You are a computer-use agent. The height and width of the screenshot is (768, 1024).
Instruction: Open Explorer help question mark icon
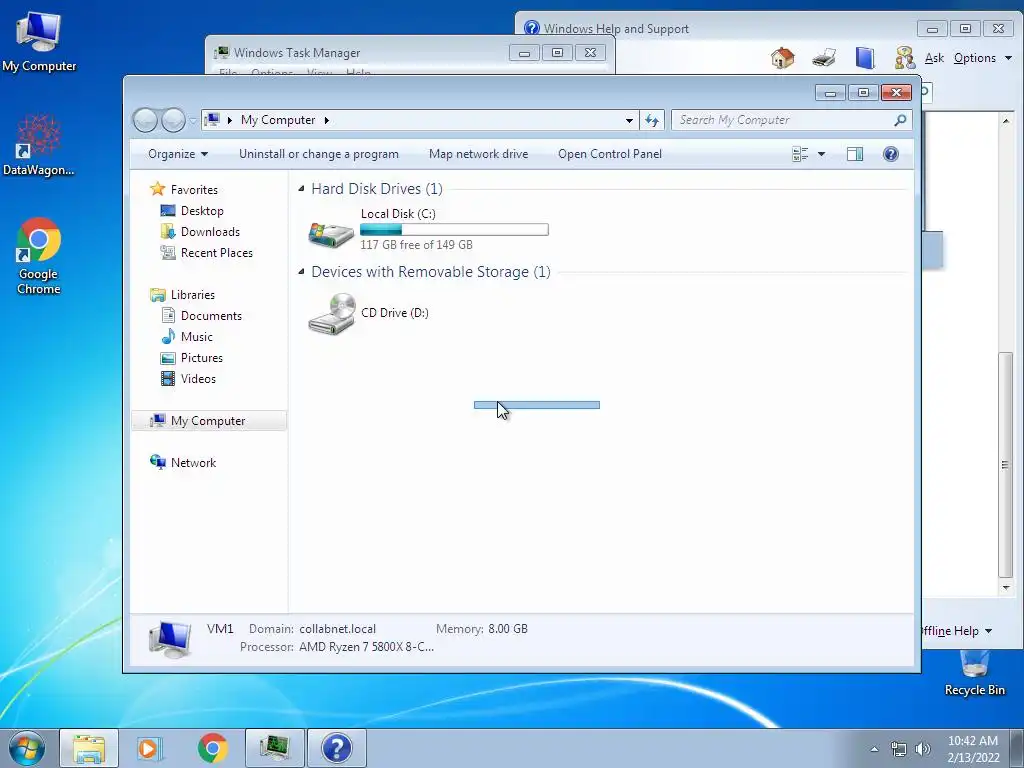click(891, 154)
